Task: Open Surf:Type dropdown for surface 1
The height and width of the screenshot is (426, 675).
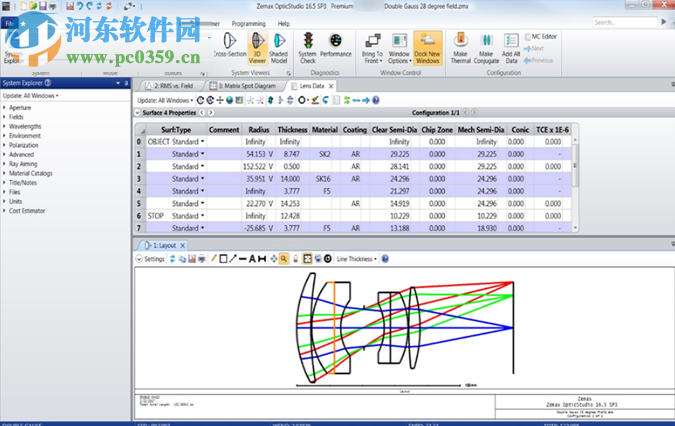Action: click(202, 154)
